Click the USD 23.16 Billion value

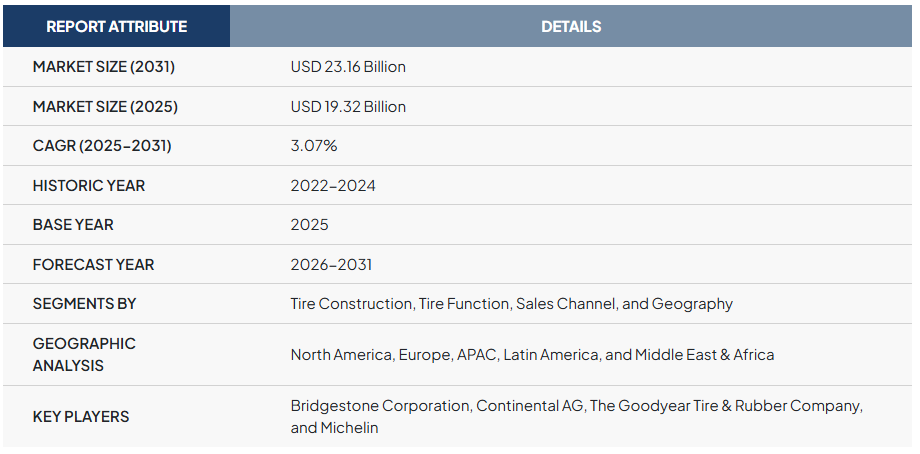(348, 67)
